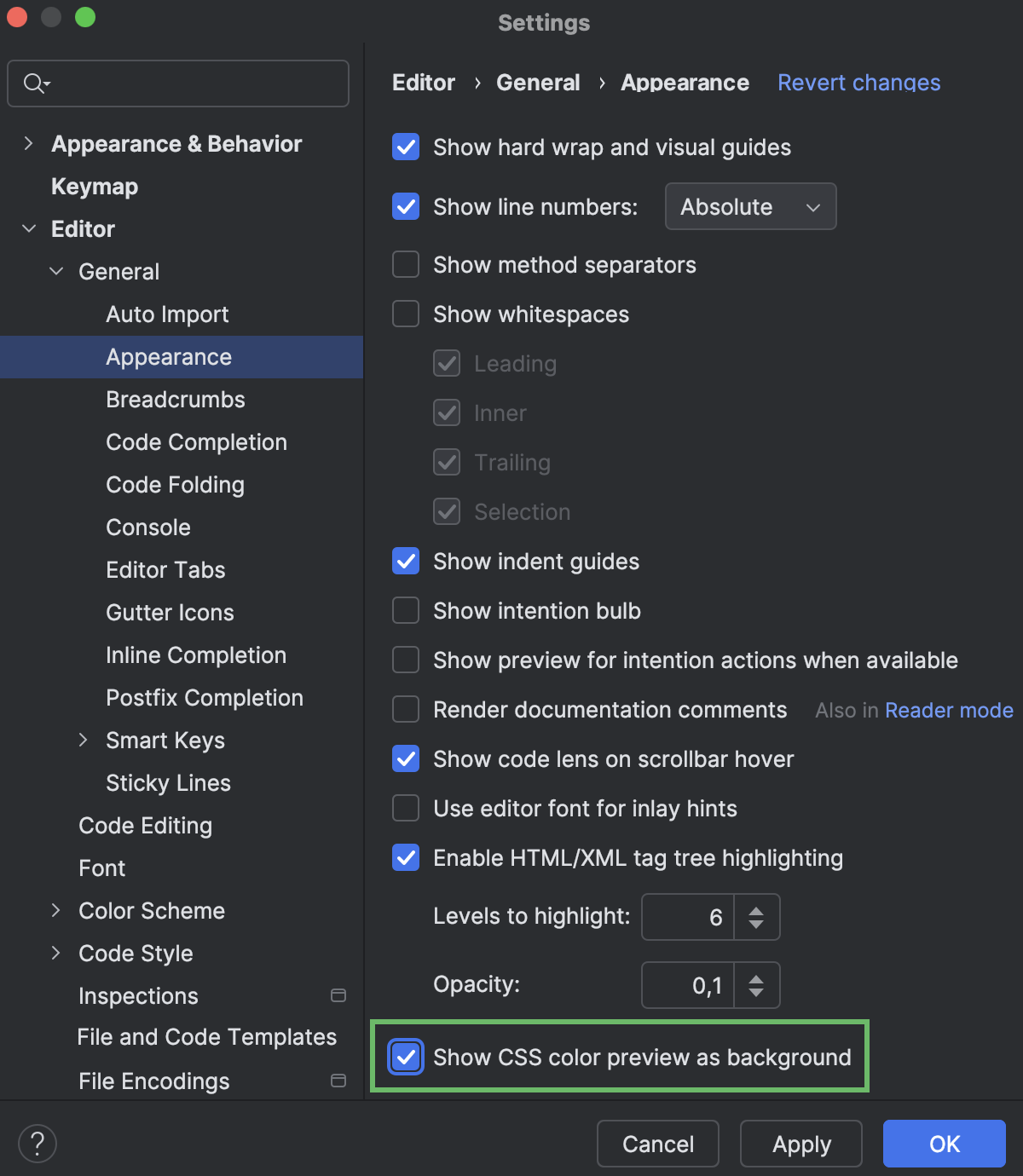
Task: Increase Levels to highlight with the up stepper
Action: (x=756, y=908)
